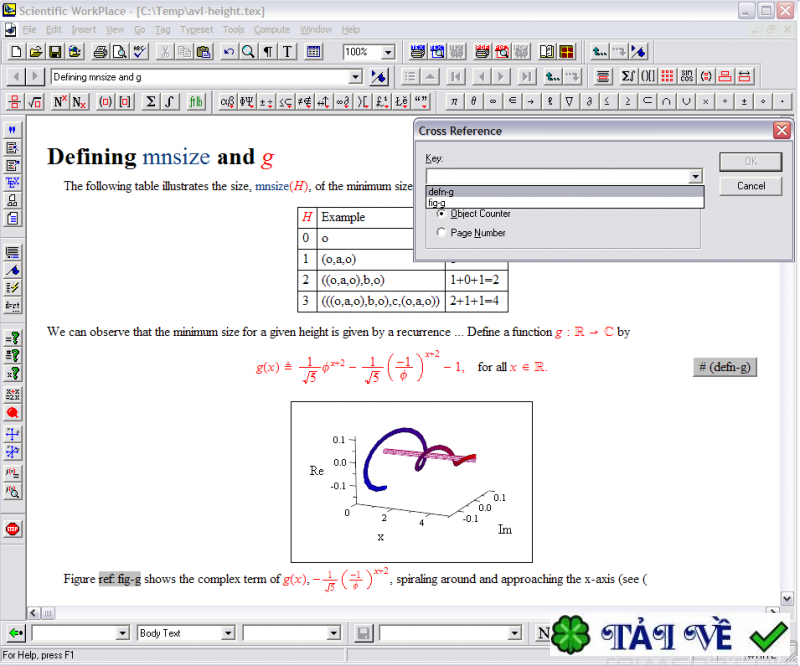Open the Typeset menu
This screenshot has height=666, width=800.
[x=197, y=30]
